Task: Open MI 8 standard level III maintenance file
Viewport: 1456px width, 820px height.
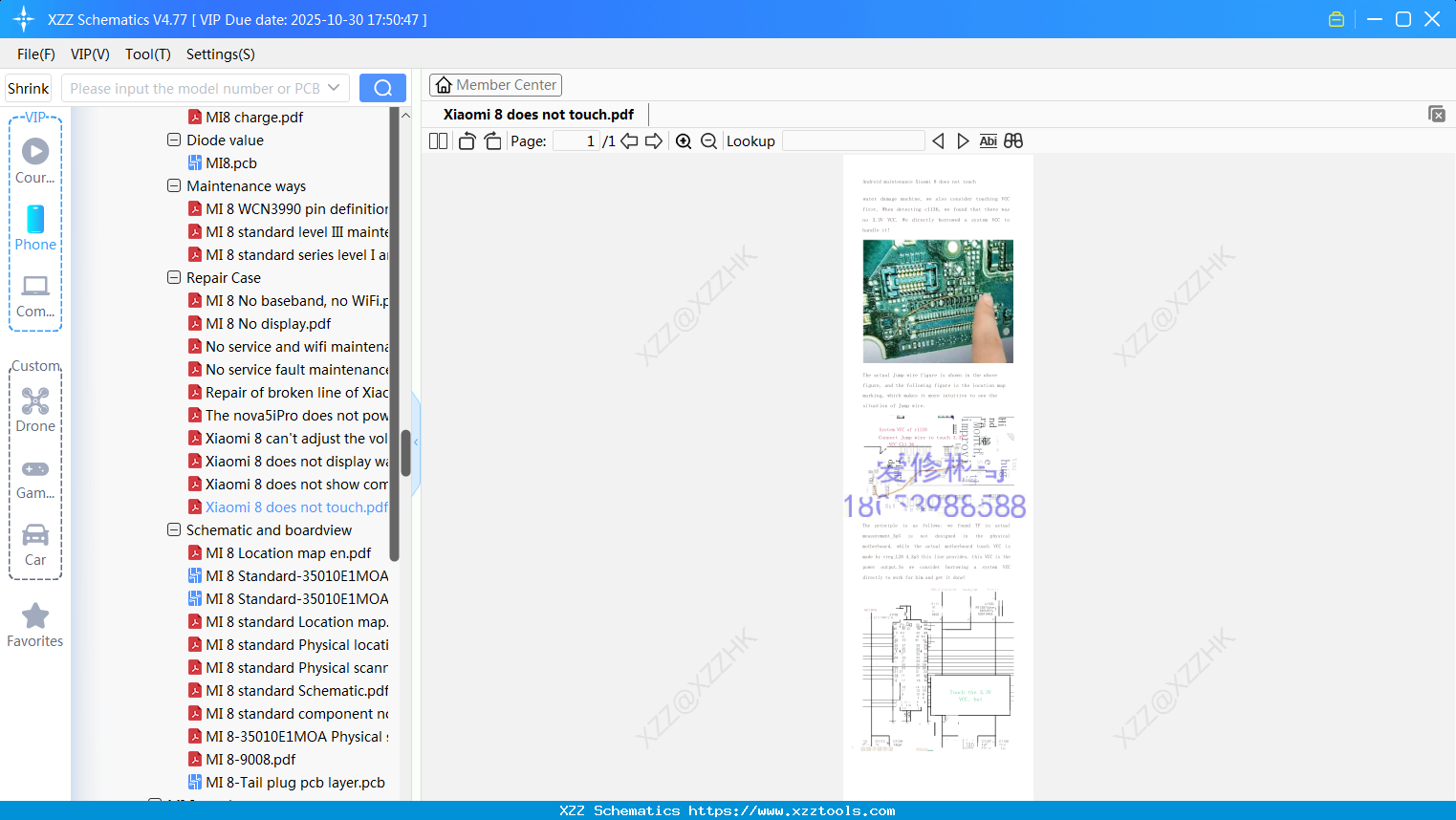Action: coord(288,231)
